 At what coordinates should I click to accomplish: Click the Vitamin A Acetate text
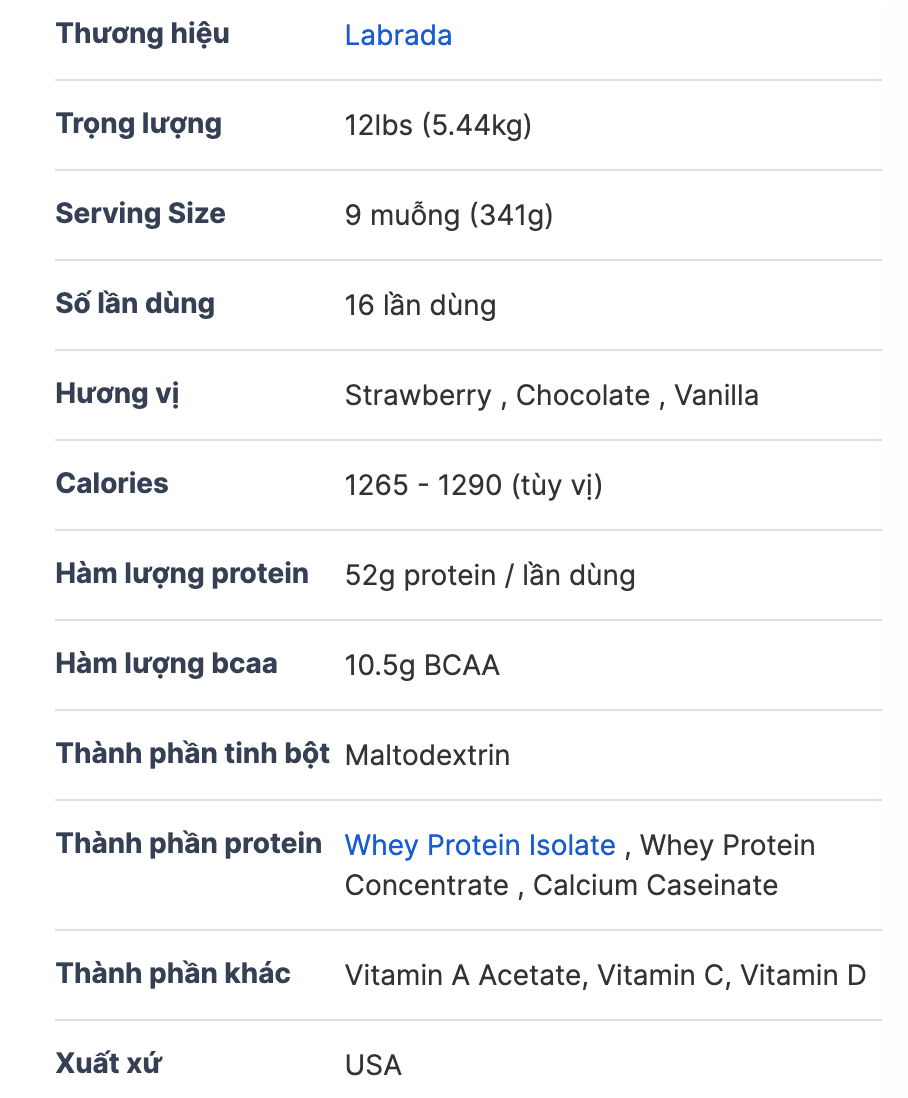462,976
